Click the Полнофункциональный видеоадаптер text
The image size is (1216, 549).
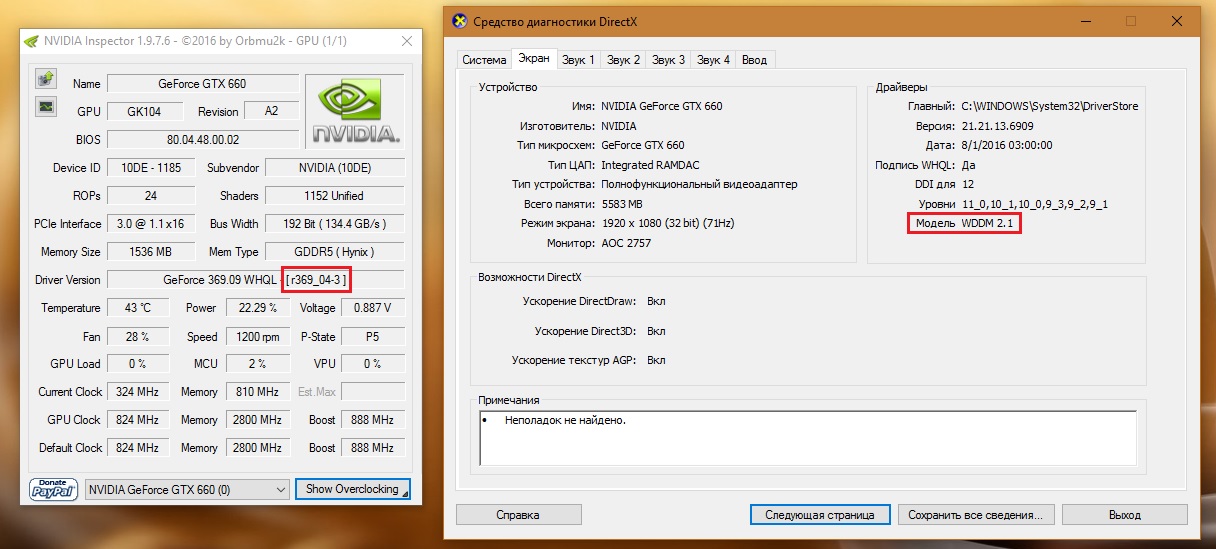coord(699,184)
